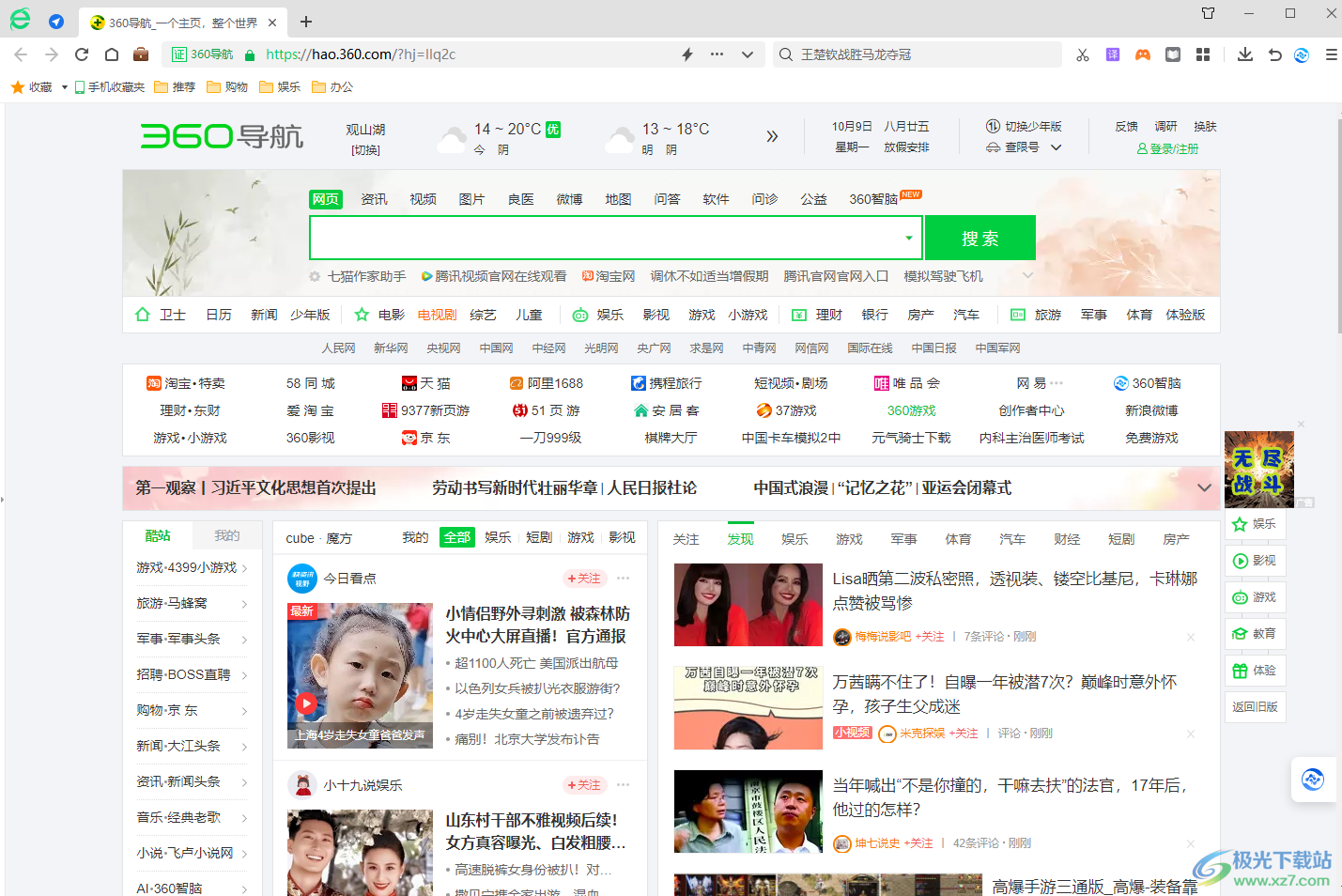Open 换肤 skin change link

tap(1205, 126)
